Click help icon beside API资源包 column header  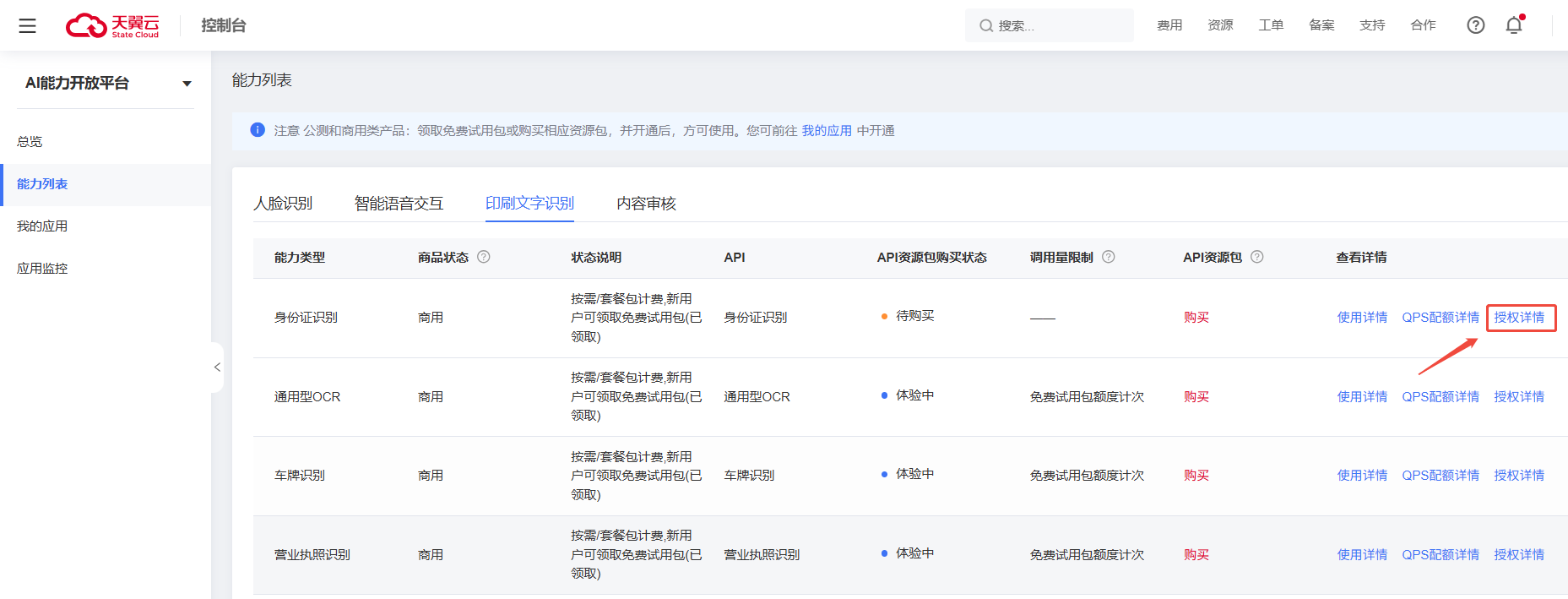point(1257,257)
